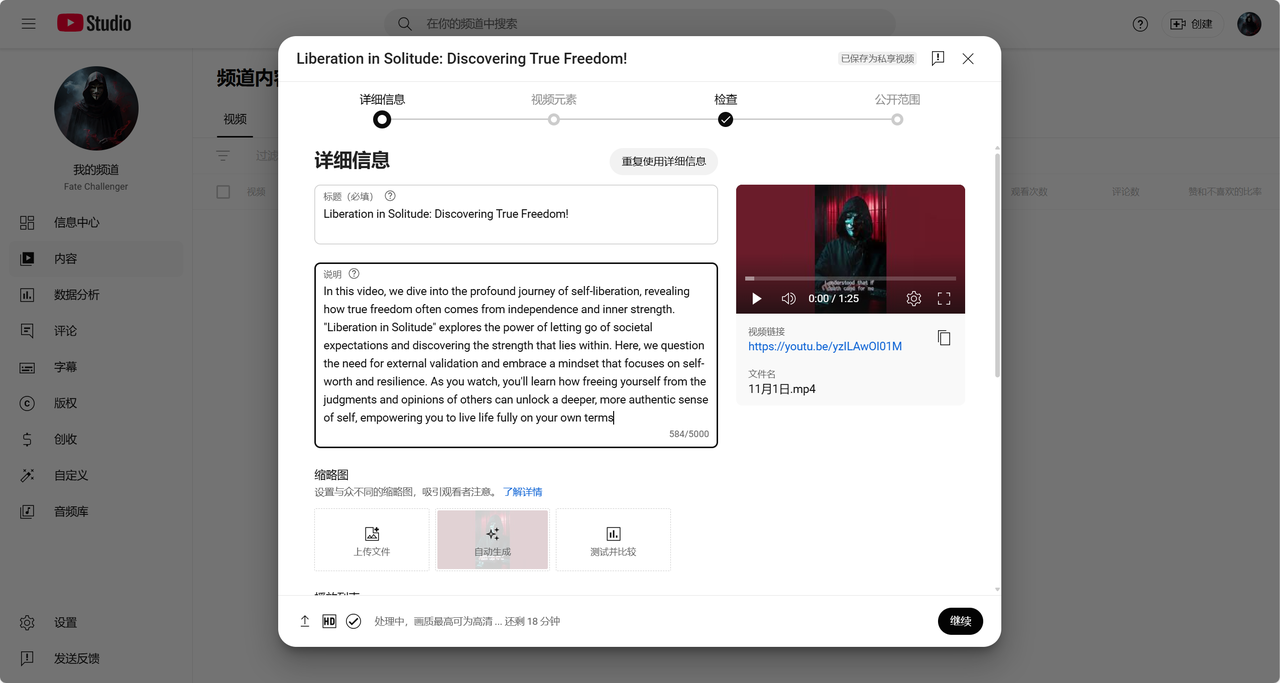The width and height of the screenshot is (1280, 683).
Task: Click the 重复使用详细信息 button
Action: click(x=663, y=161)
